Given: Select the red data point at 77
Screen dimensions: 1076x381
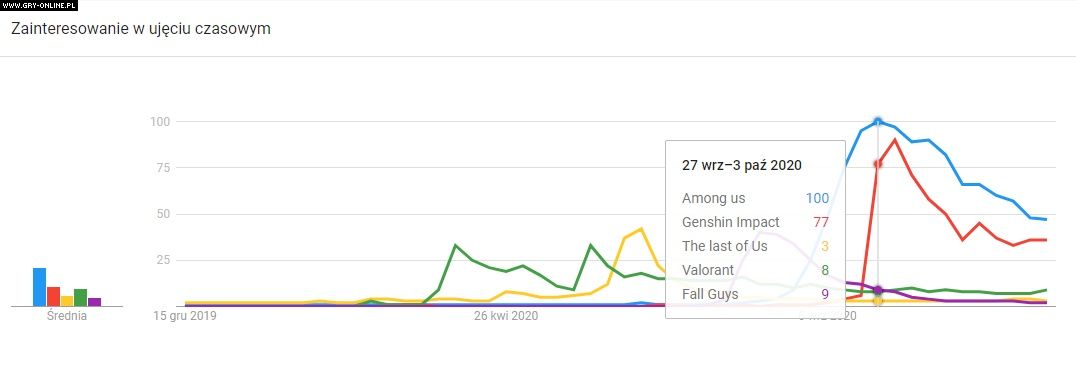Looking at the screenshot, I should 878,163.
